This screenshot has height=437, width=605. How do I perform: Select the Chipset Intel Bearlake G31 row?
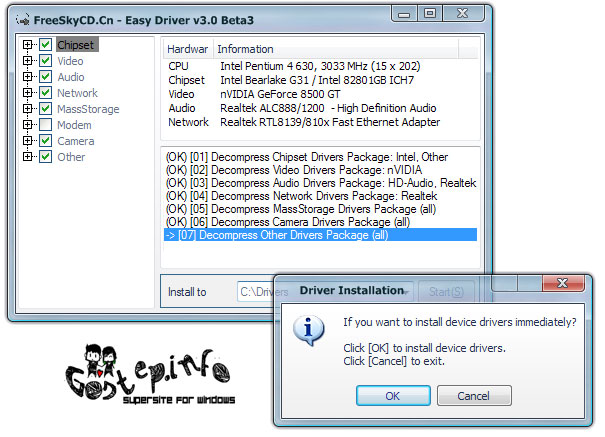[x=320, y=80]
